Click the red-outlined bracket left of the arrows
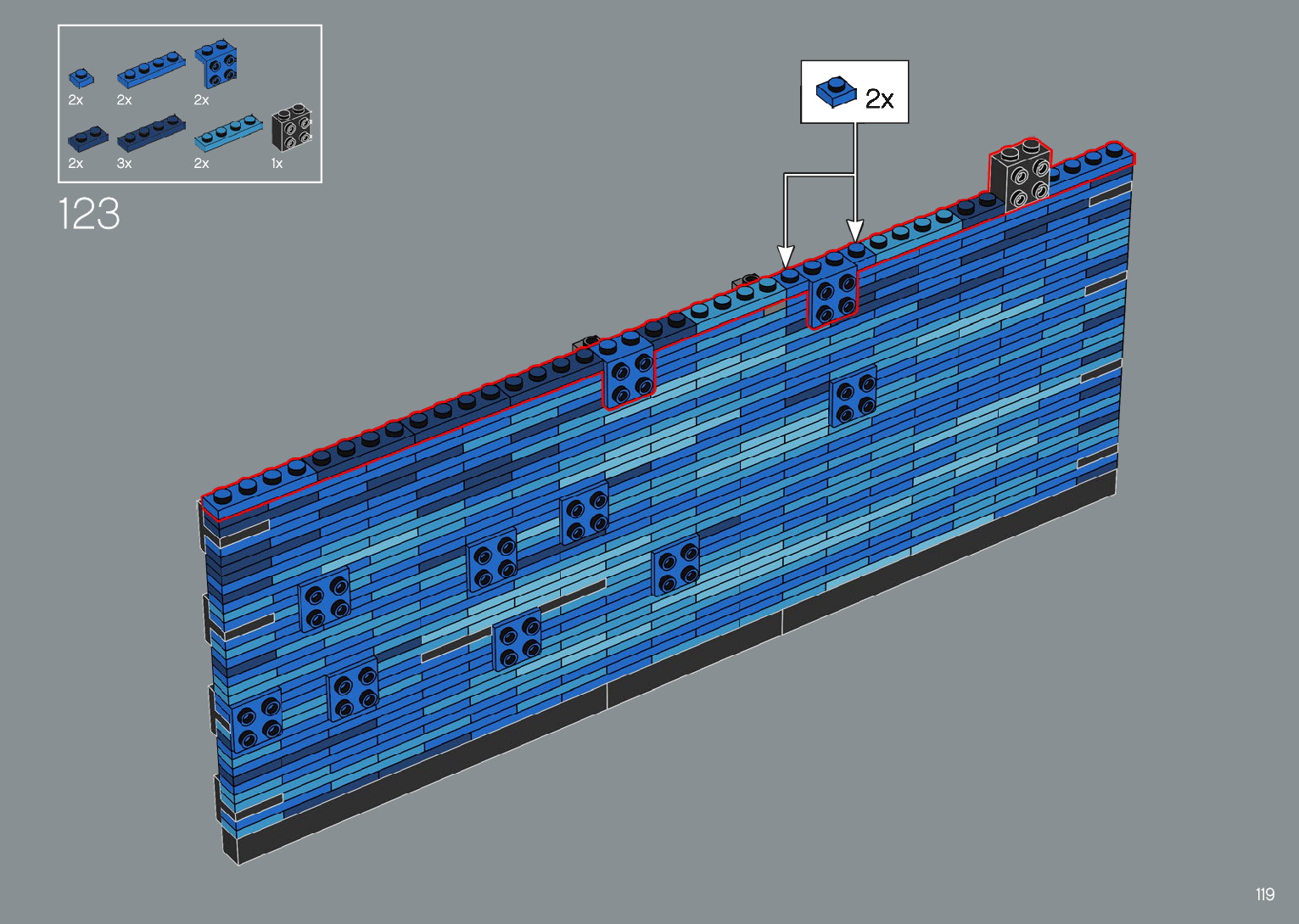This screenshot has width=1299, height=924. click(628, 376)
